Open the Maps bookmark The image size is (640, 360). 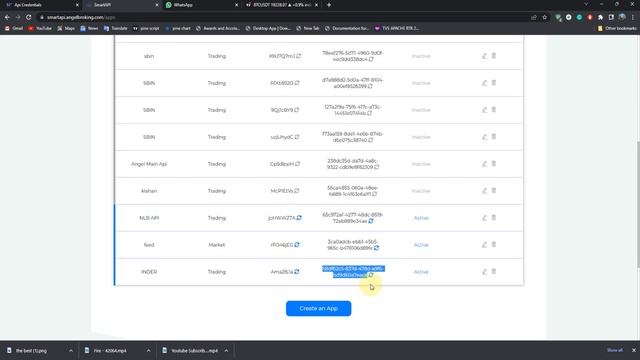(x=66, y=28)
